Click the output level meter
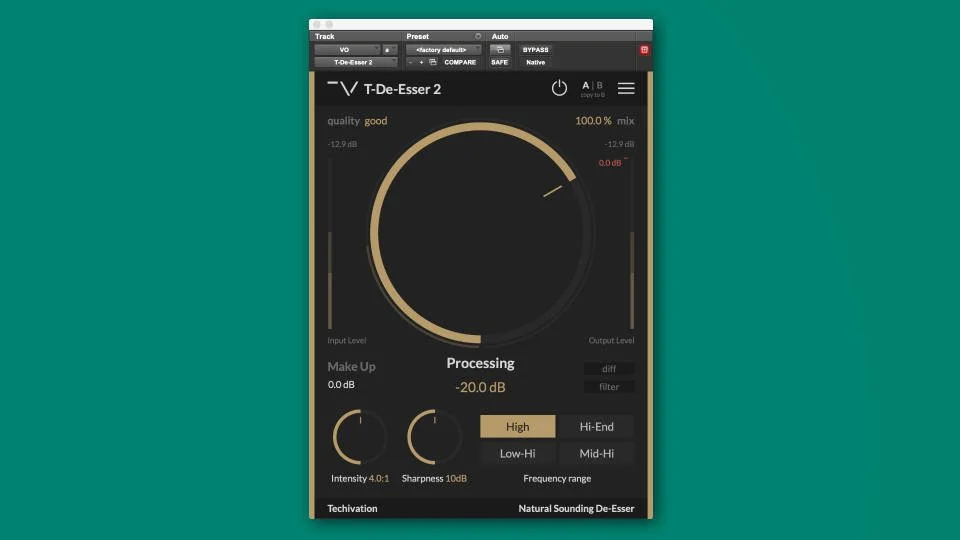This screenshot has width=960, height=540. [x=632, y=244]
